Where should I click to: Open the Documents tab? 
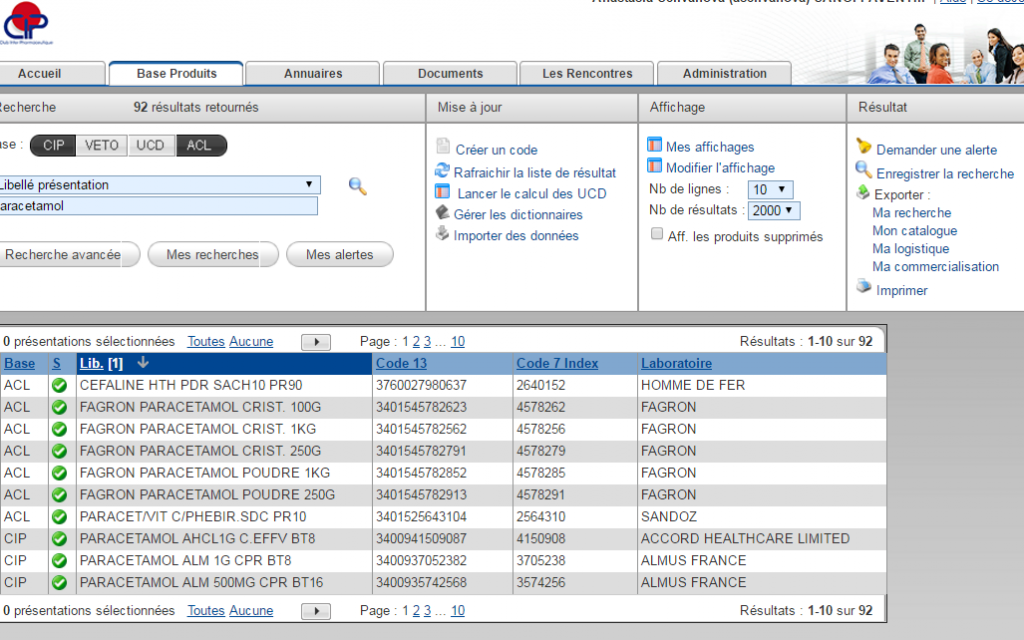coord(450,74)
